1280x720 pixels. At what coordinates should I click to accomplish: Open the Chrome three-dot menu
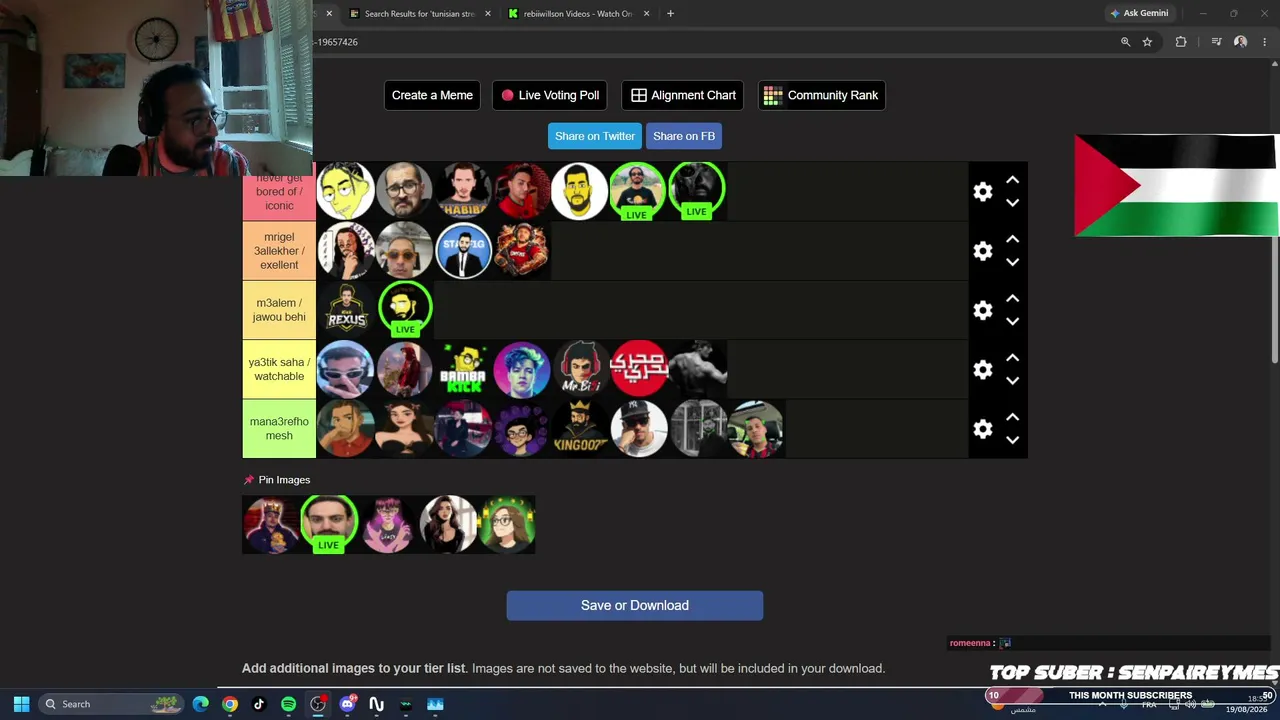tap(1264, 42)
